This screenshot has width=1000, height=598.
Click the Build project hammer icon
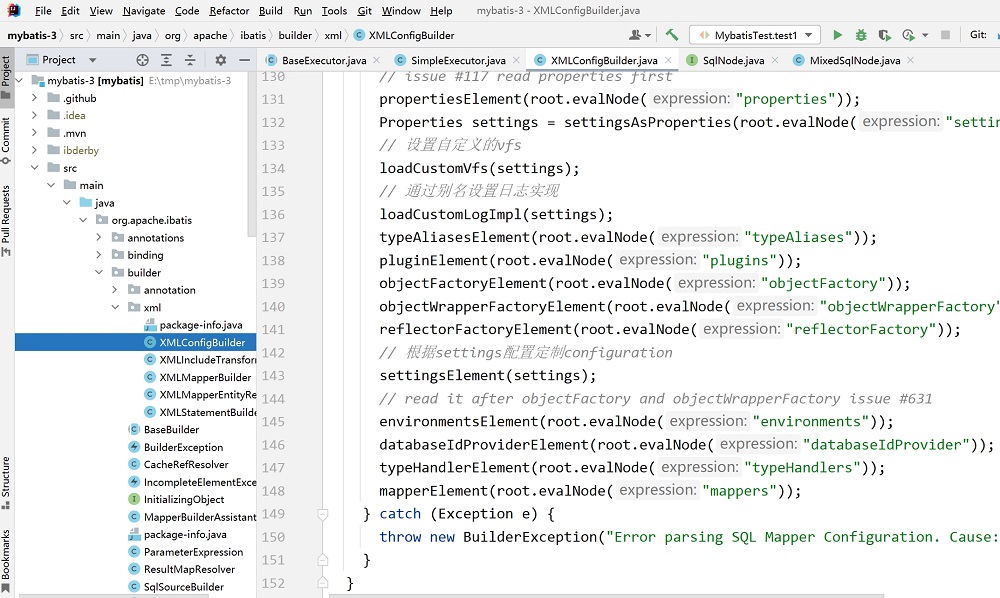672,35
